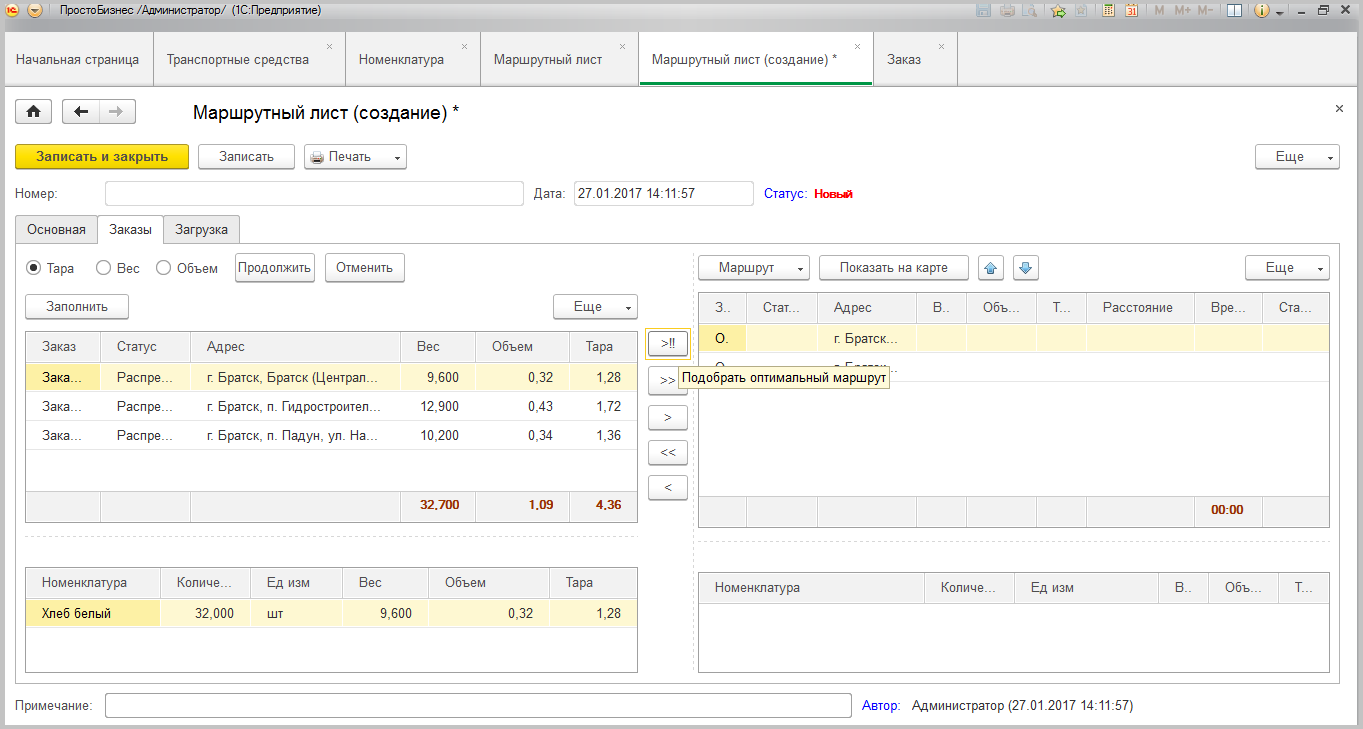This screenshot has height=729, width=1363.
Task: Select the Вес radio button
Action: (x=103, y=268)
